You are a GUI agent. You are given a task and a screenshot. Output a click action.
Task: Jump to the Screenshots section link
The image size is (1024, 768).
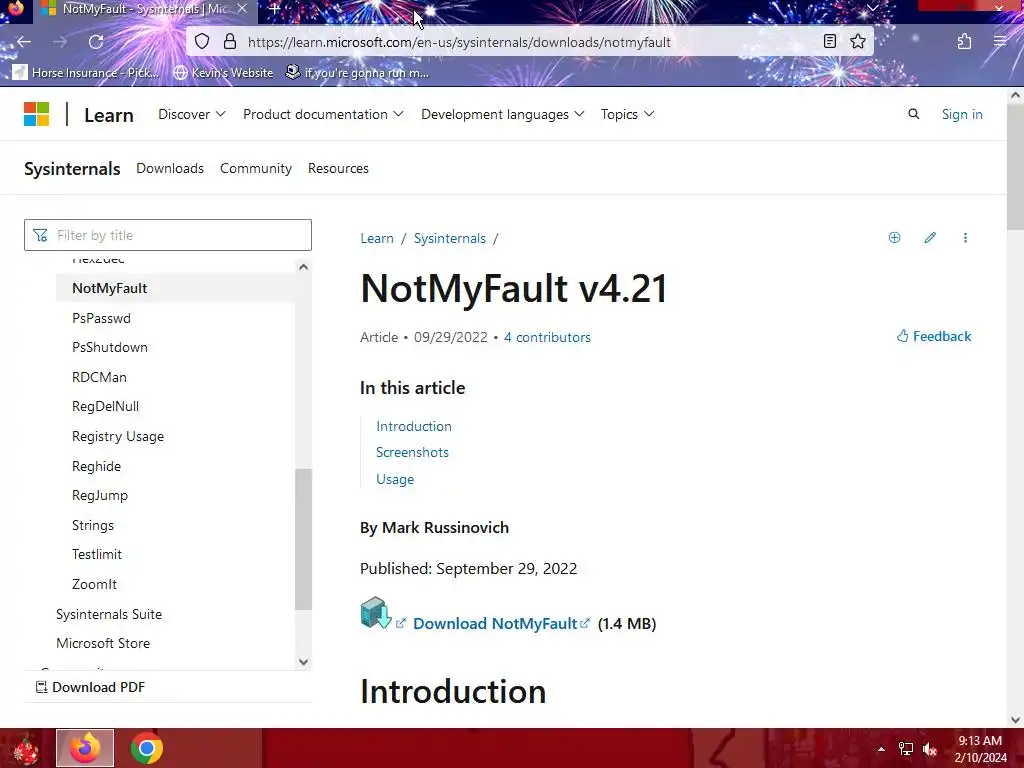coord(412,453)
